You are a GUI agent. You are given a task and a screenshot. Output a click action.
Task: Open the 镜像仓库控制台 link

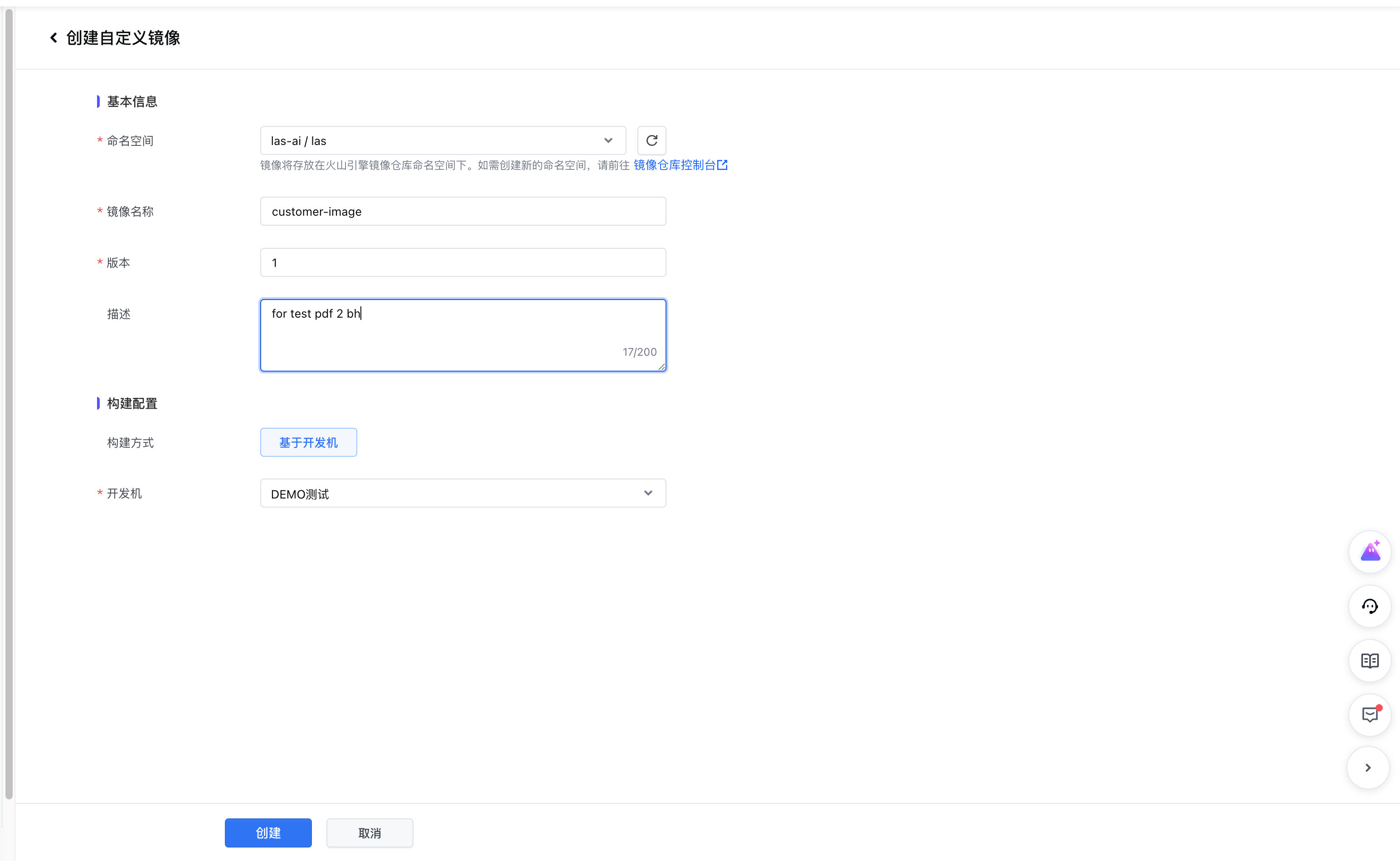[x=674, y=165]
